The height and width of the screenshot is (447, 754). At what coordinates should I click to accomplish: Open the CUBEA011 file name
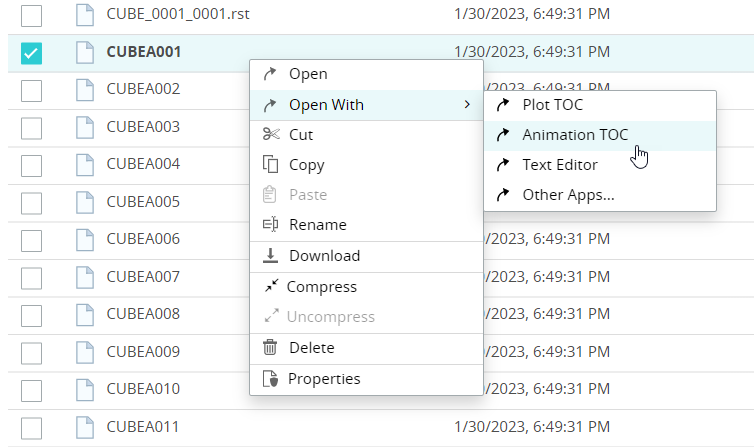[143, 427]
